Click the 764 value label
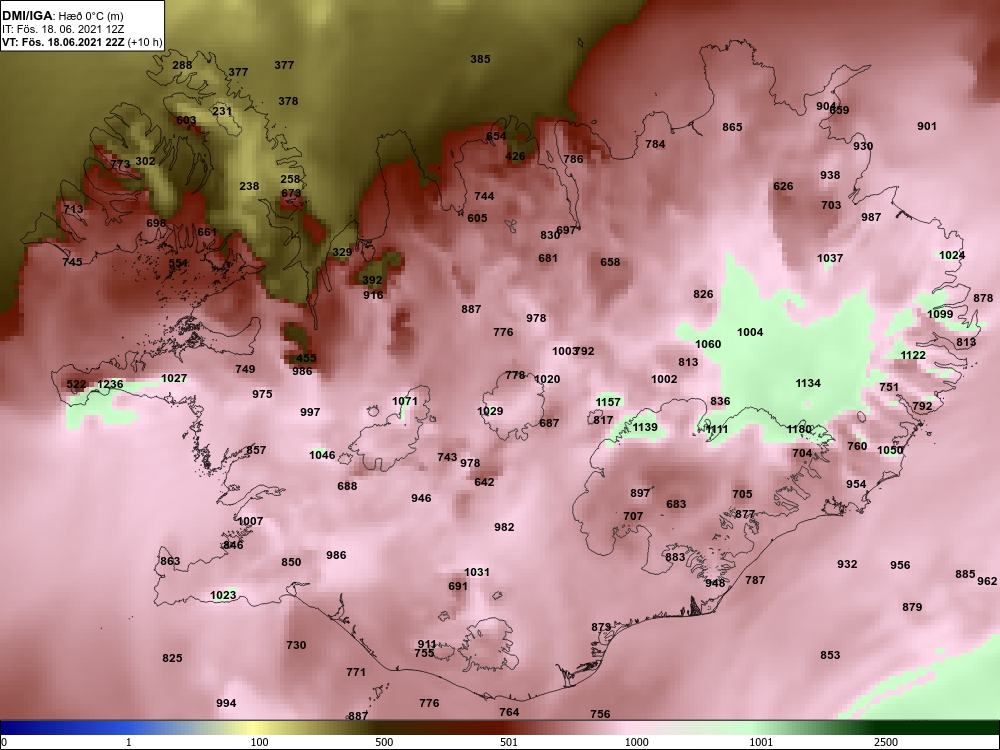The height and width of the screenshot is (750, 1000). (509, 712)
